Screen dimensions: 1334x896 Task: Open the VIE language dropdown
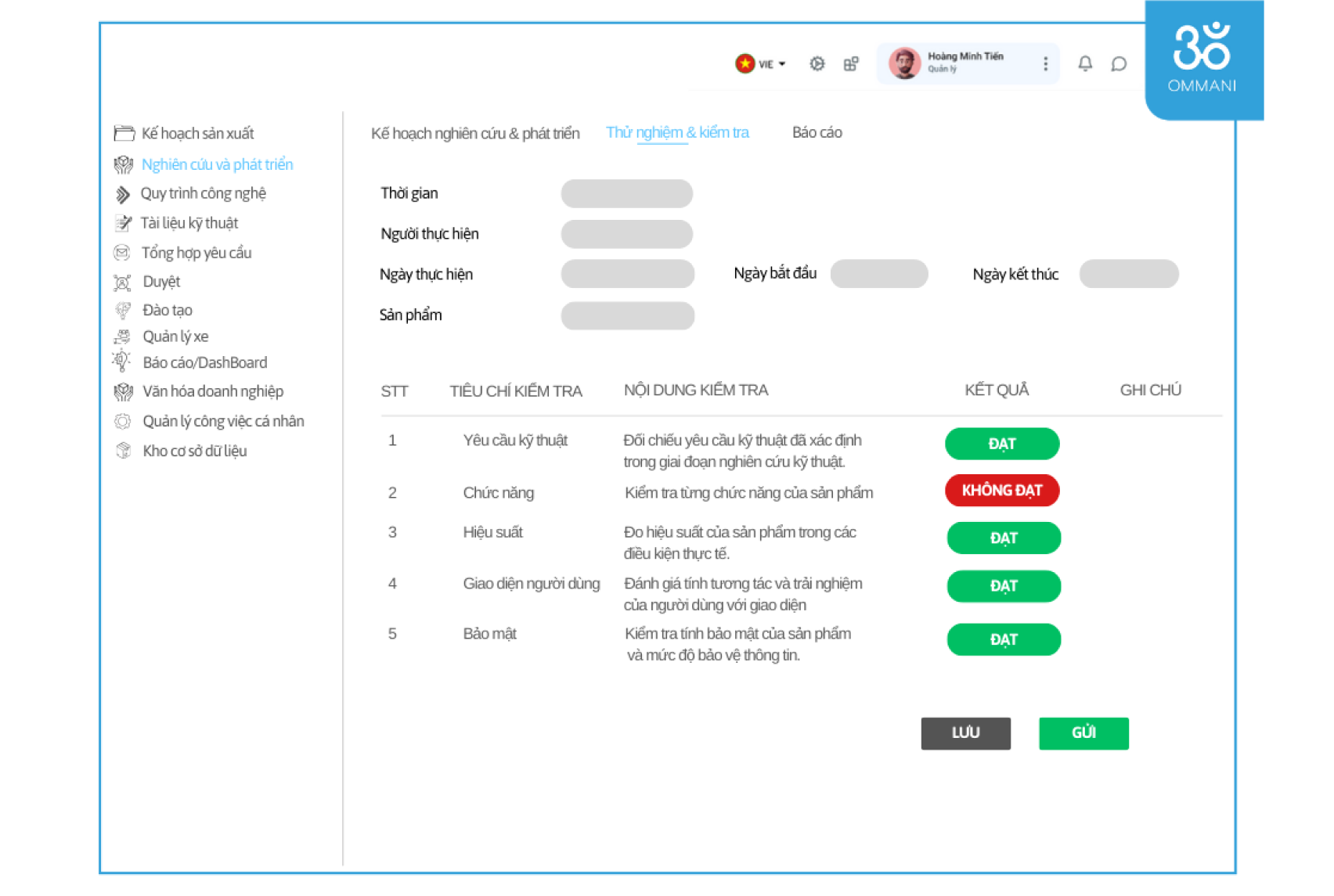(x=761, y=64)
